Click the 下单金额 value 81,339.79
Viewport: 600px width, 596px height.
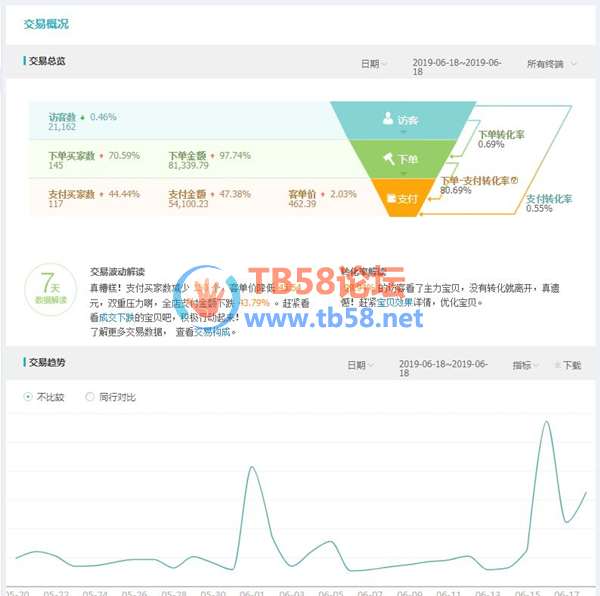click(188, 165)
